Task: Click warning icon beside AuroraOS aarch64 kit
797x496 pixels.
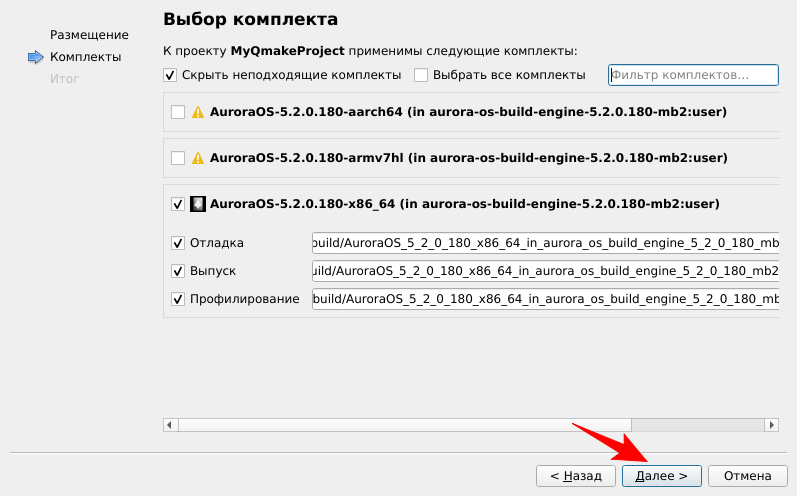Action: tap(198, 112)
